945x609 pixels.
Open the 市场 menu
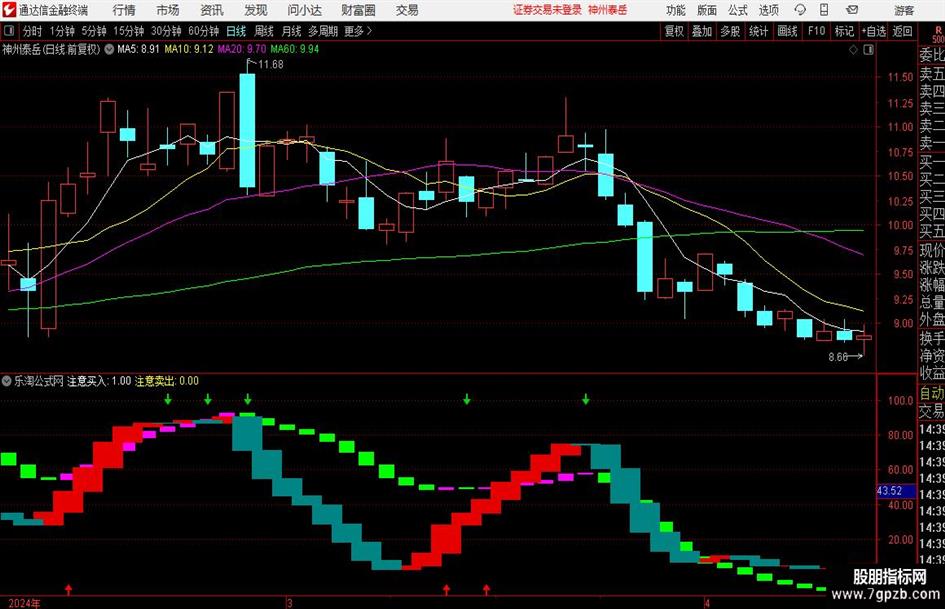[168, 10]
